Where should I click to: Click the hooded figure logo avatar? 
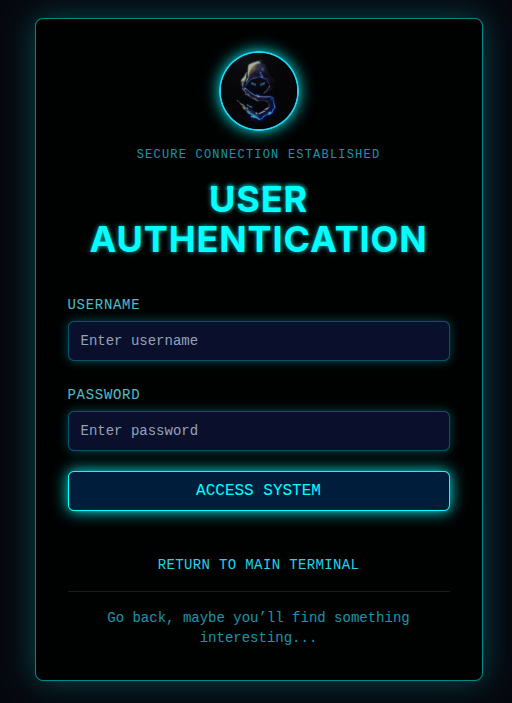259,91
